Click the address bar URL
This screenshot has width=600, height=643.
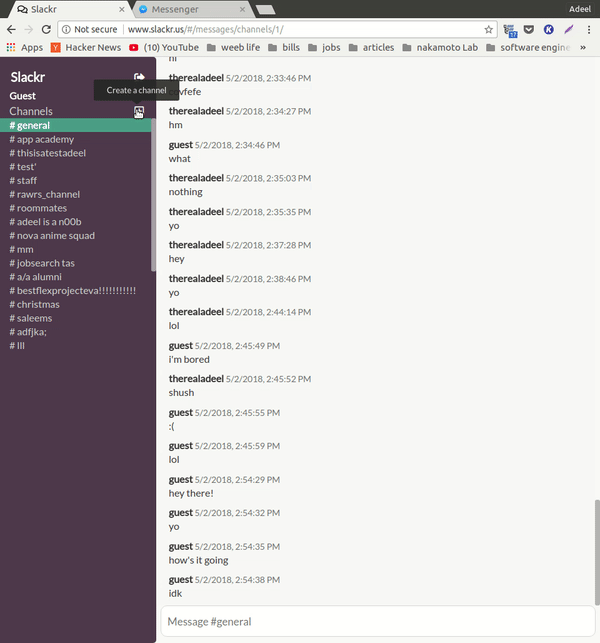pyautogui.click(x=205, y=30)
